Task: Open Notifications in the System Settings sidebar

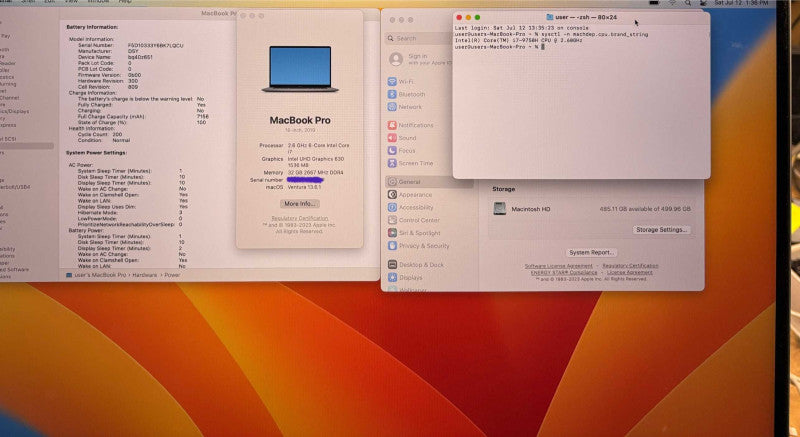Action: click(x=411, y=125)
